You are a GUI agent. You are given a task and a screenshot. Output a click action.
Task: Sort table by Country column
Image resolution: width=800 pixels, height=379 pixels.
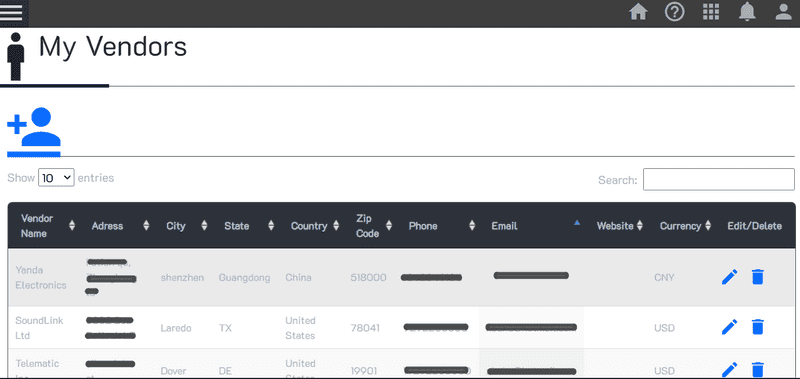point(313,225)
